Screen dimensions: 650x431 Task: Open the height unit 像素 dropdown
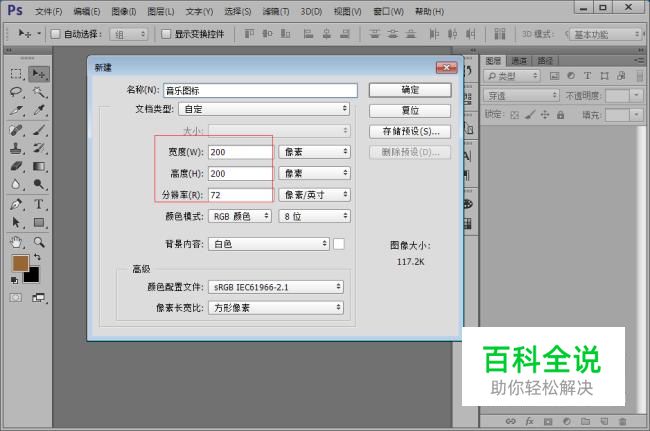(315, 173)
